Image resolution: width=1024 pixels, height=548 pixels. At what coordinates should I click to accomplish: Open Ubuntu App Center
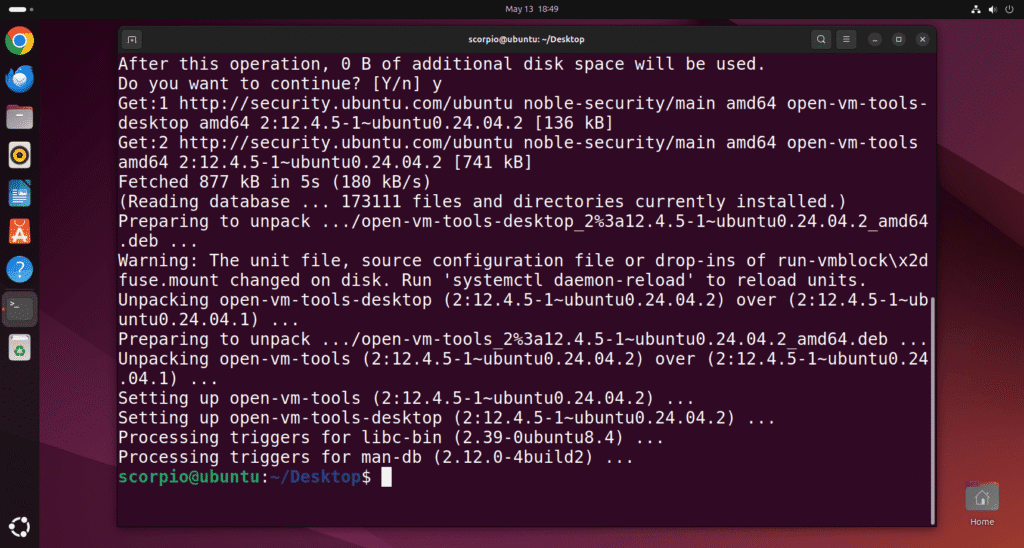(20, 231)
